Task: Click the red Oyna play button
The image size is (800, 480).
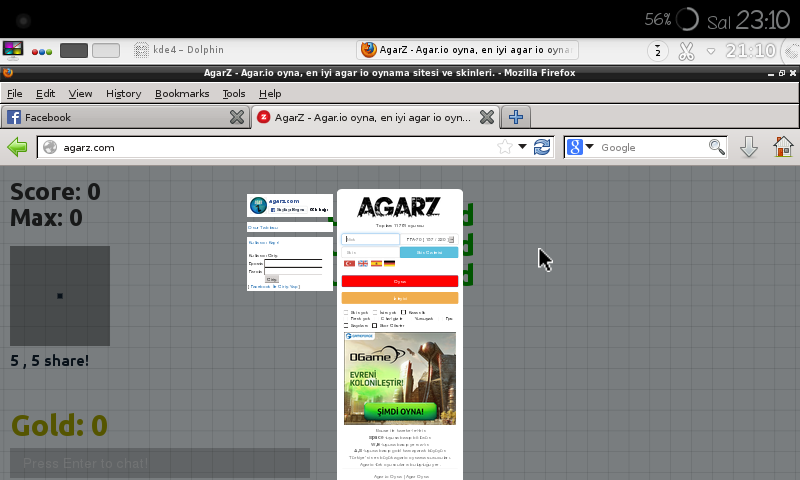Action: click(x=400, y=281)
